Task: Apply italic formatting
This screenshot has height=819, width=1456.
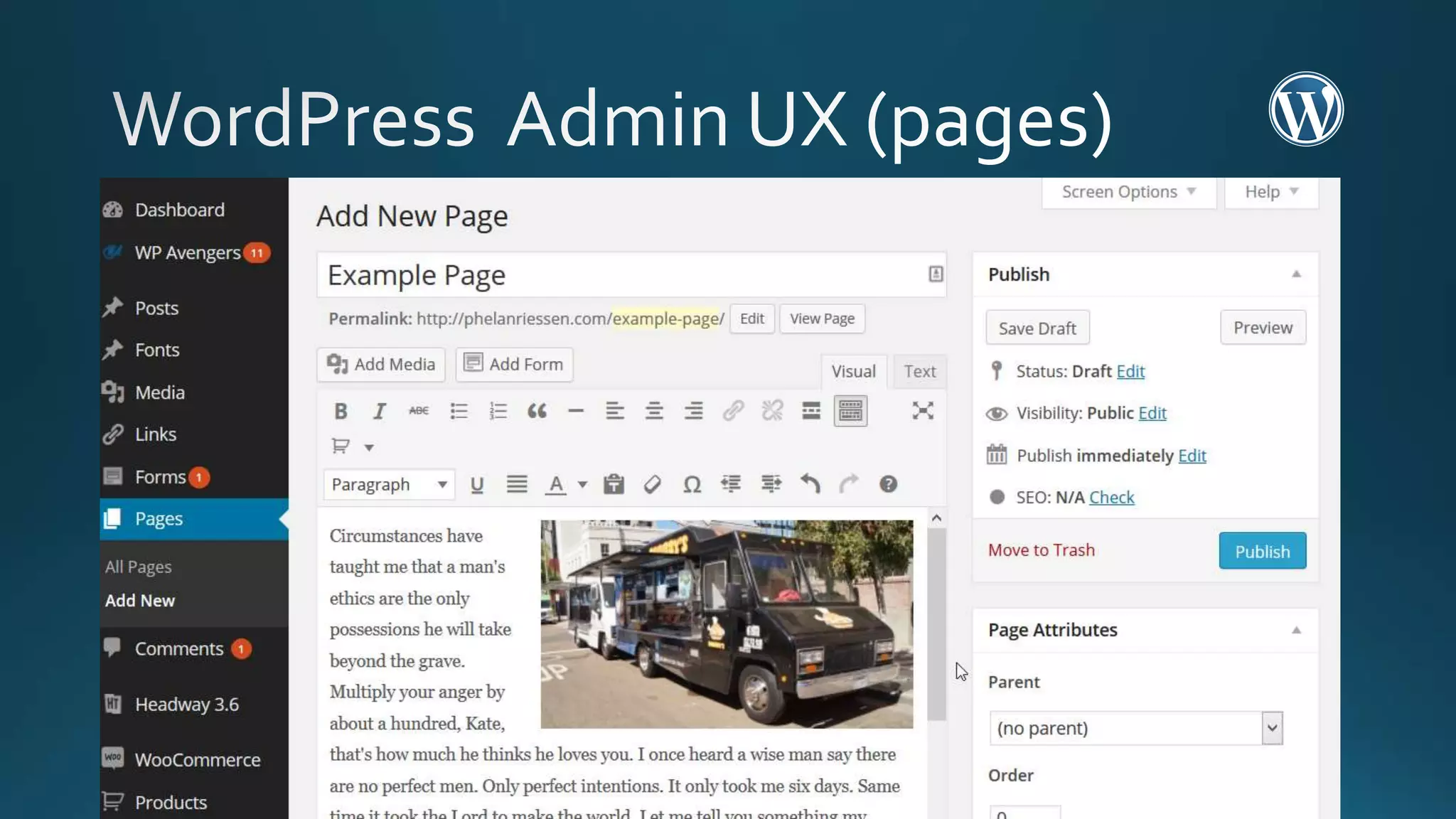Action: point(380,411)
